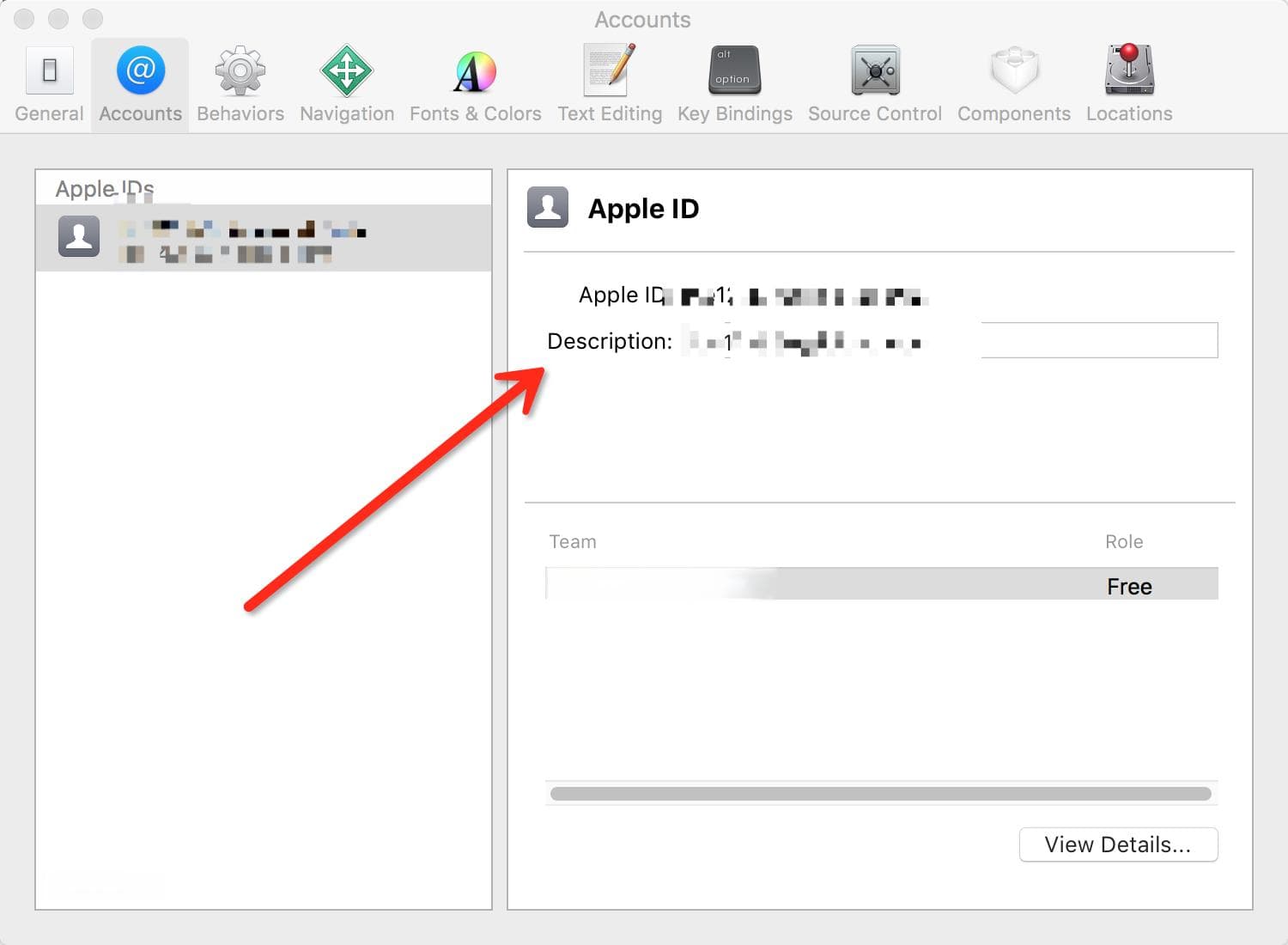Open the Key Bindings pane
Viewport: 1288px width, 945px height.
tap(735, 84)
